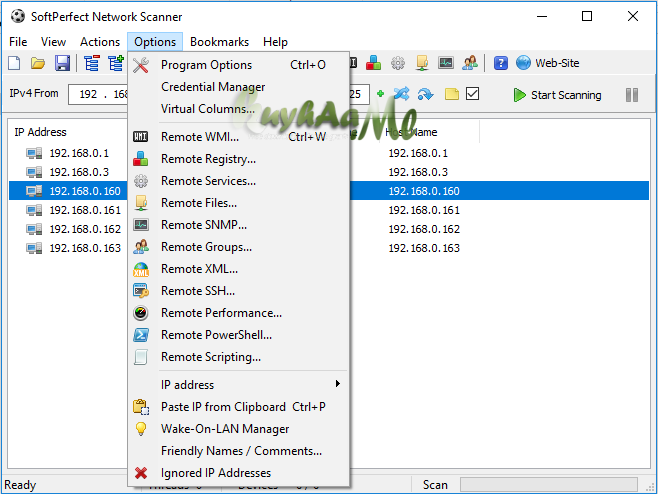Click the computer icon beside 192.168.0.162

pyautogui.click(x=34, y=229)
